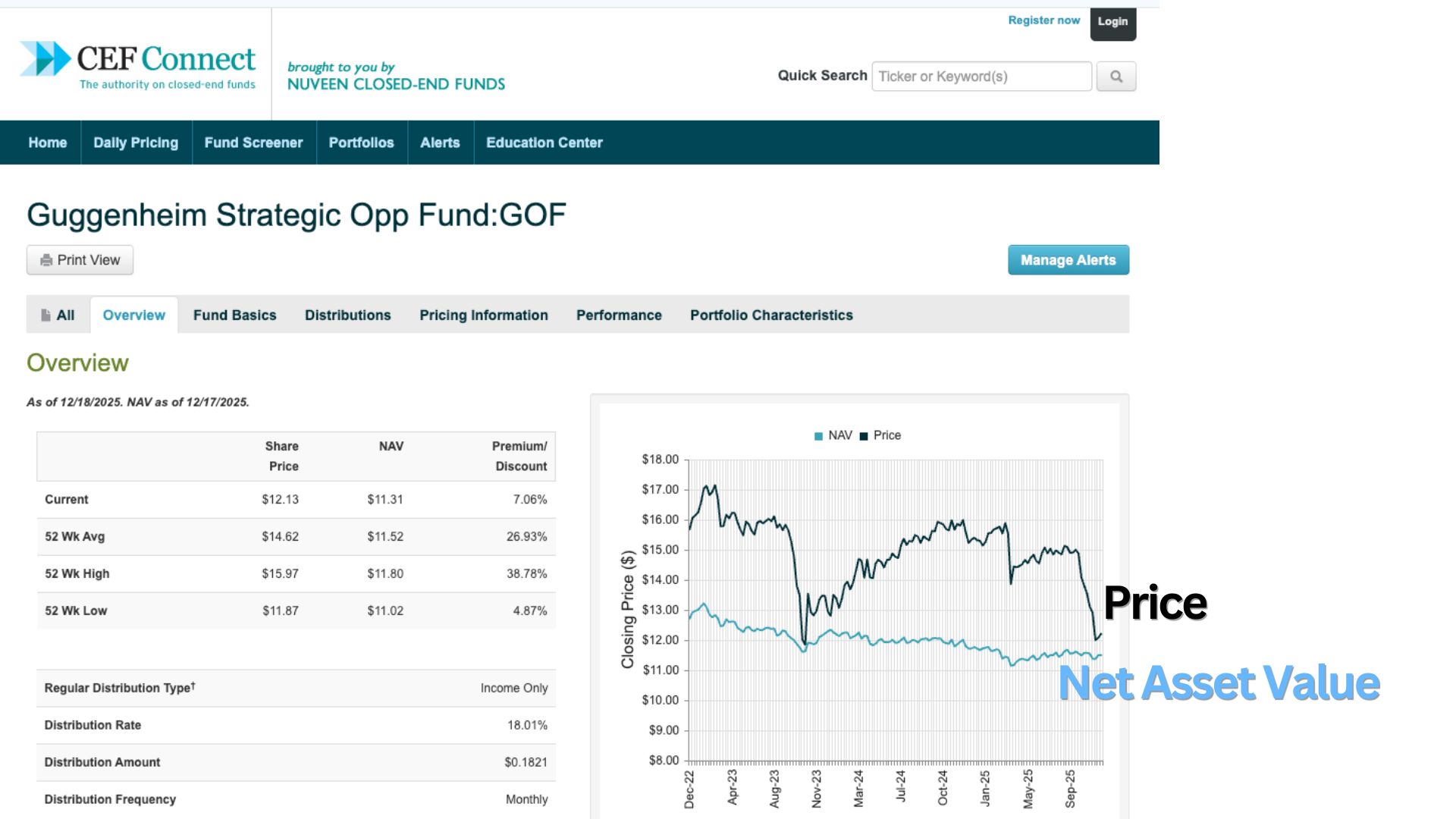Open the Alerts navigation item
The width and height of the screenshot is (1456, 819).
click(x=440, y=143)
